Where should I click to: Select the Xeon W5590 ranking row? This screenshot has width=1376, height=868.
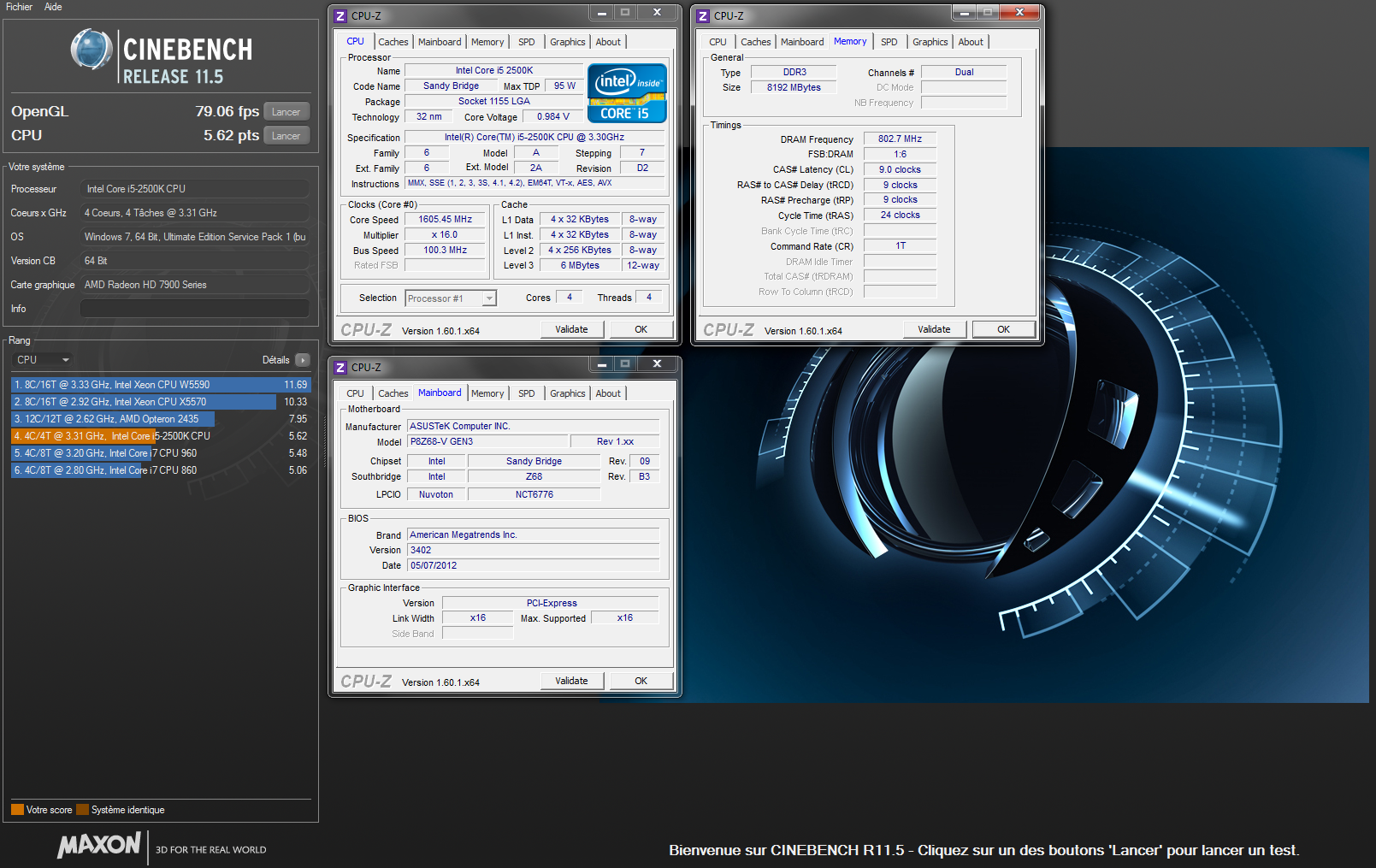[x=161, y=385]
